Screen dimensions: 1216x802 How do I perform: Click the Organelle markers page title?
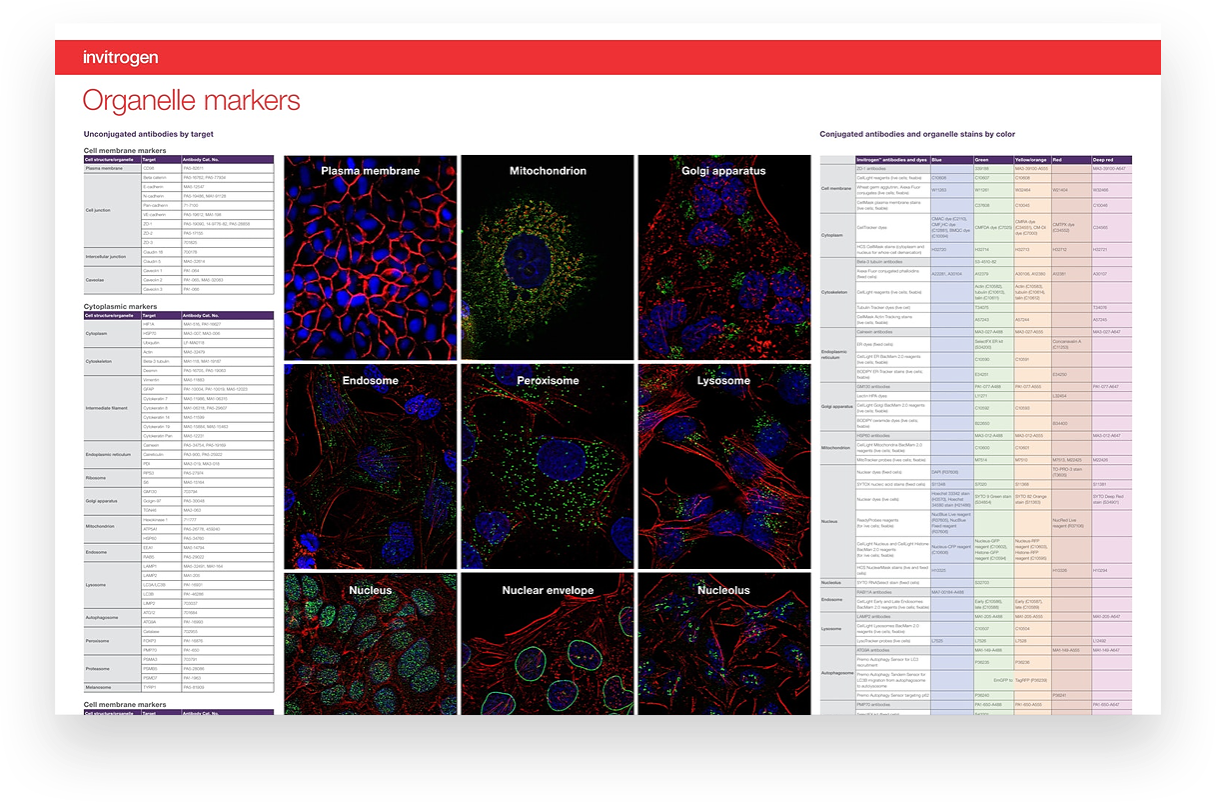pyautogui.click(x=191, y=101)
